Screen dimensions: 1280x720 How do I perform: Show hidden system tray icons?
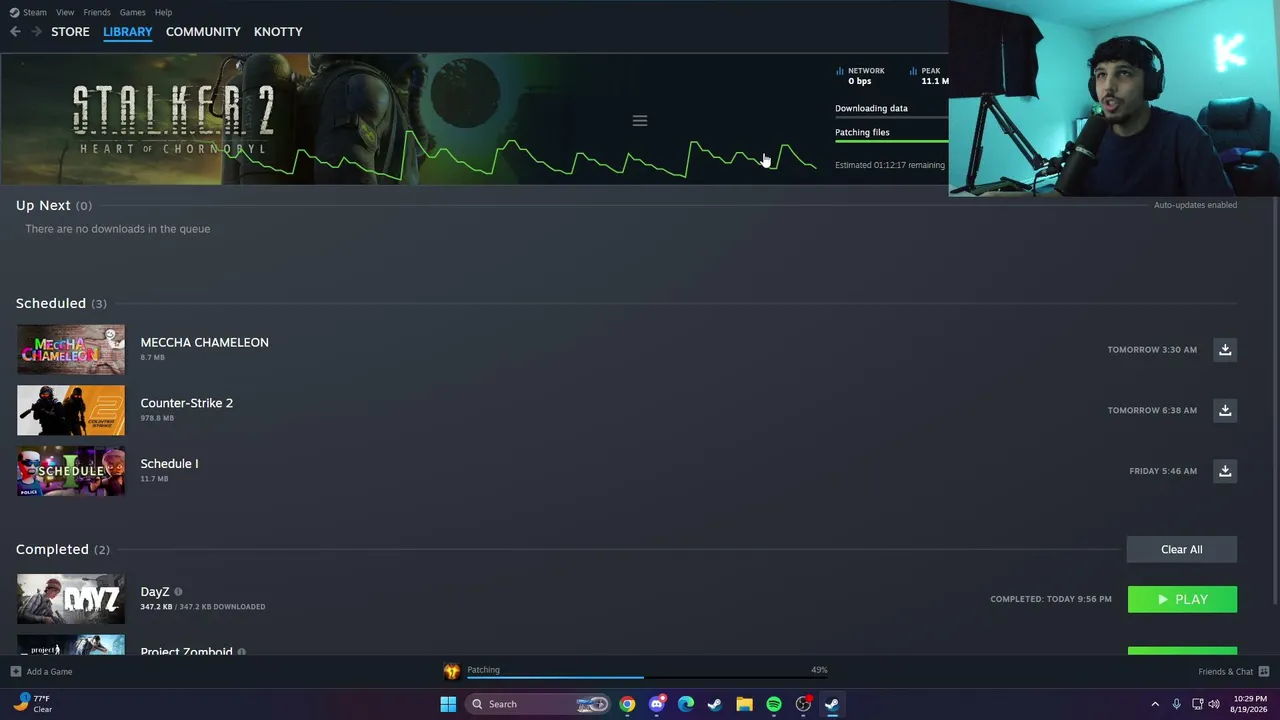coord(1155,704)
